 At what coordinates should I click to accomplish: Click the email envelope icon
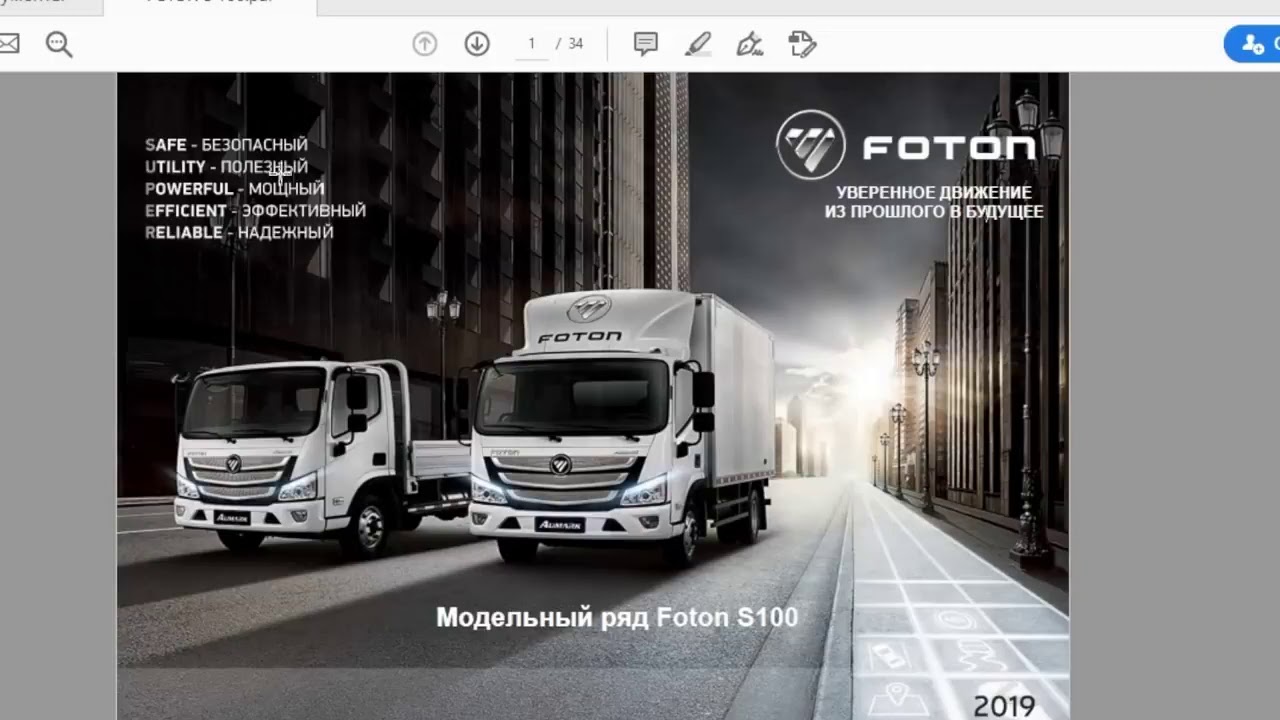pos(8,44)
